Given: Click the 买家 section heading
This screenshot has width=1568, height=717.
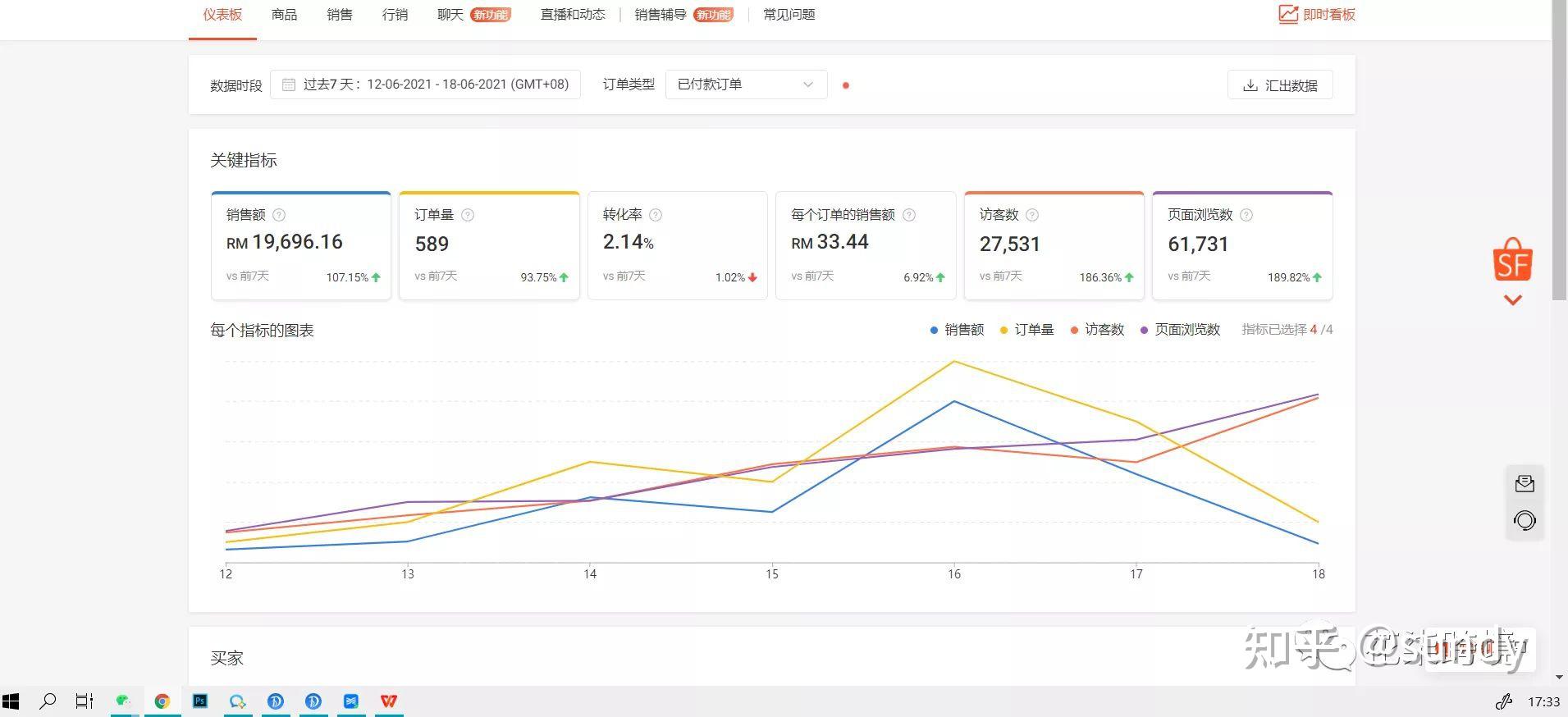Looking at the screenshot, I should [227, 658].
